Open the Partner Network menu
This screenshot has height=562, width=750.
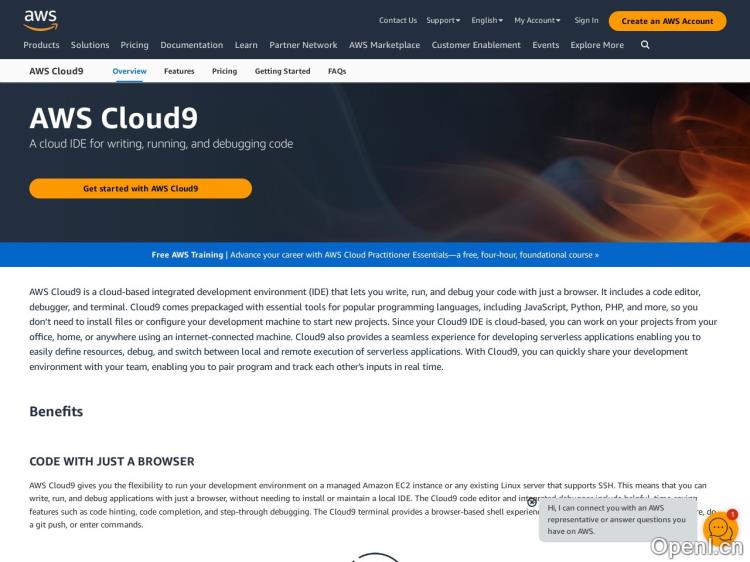(x=303, y=45)
